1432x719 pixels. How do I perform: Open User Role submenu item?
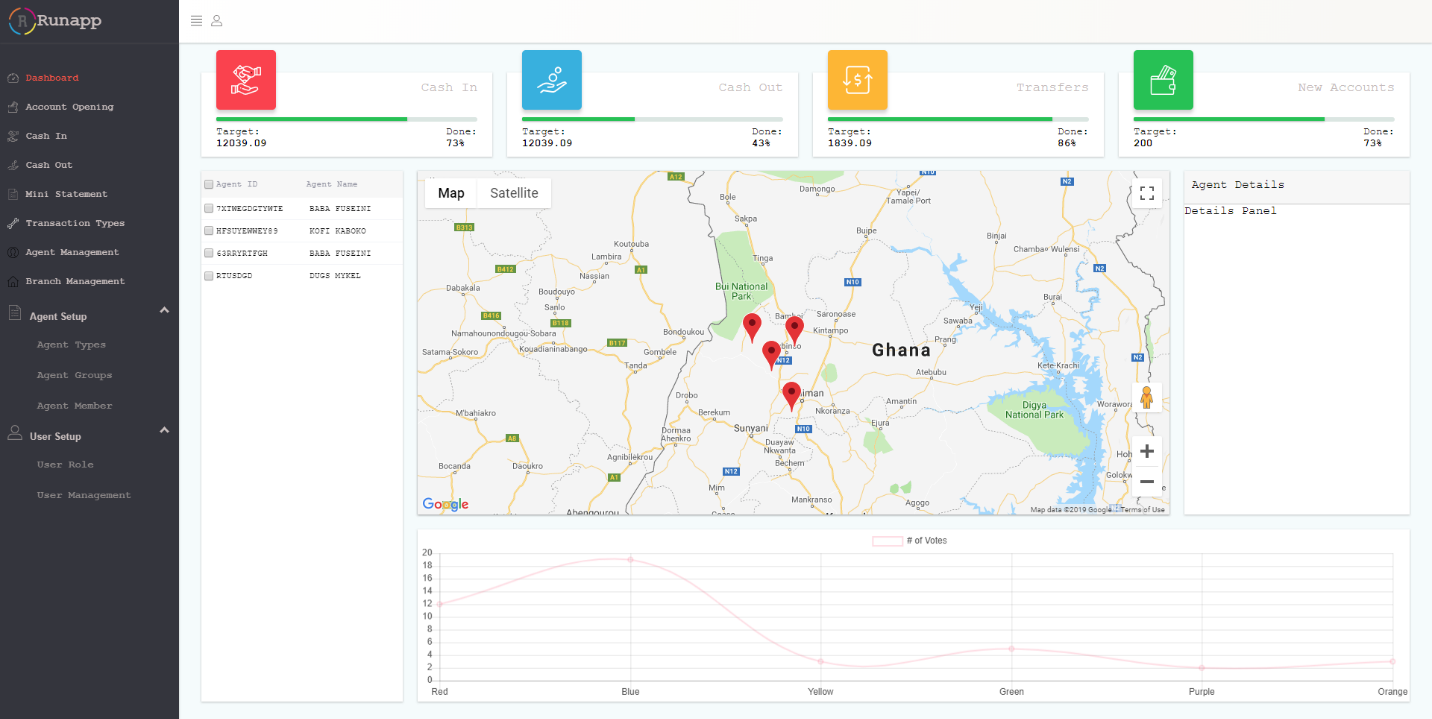(x=65, y=465)
